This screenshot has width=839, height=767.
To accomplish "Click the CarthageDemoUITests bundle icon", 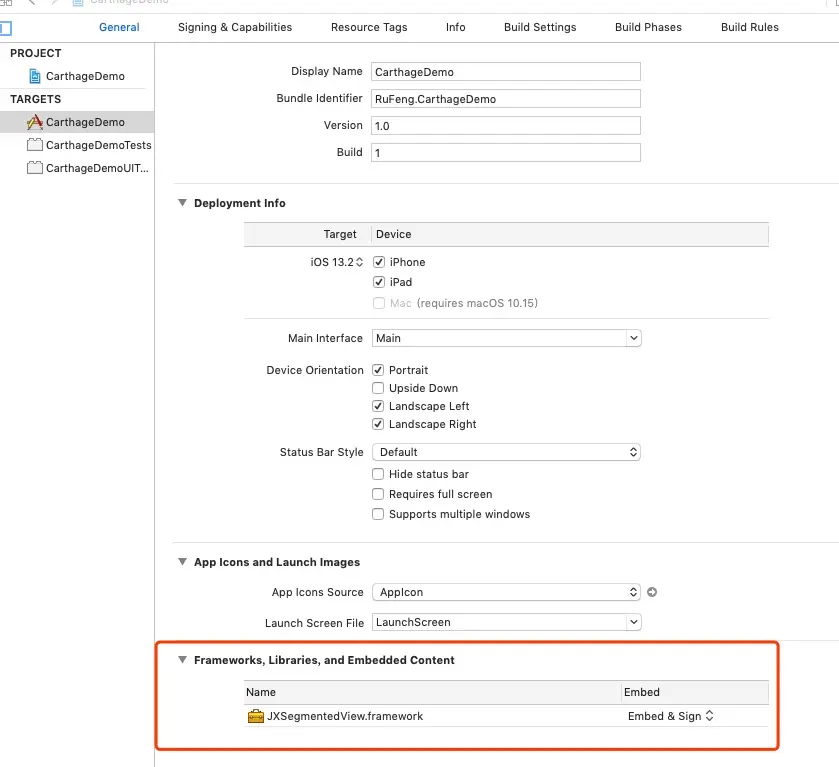I will point(35,168).
